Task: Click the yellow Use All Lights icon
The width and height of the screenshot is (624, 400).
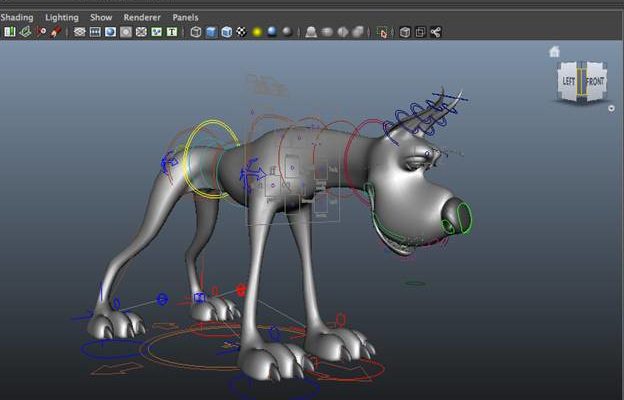Action: click(257, 32)
